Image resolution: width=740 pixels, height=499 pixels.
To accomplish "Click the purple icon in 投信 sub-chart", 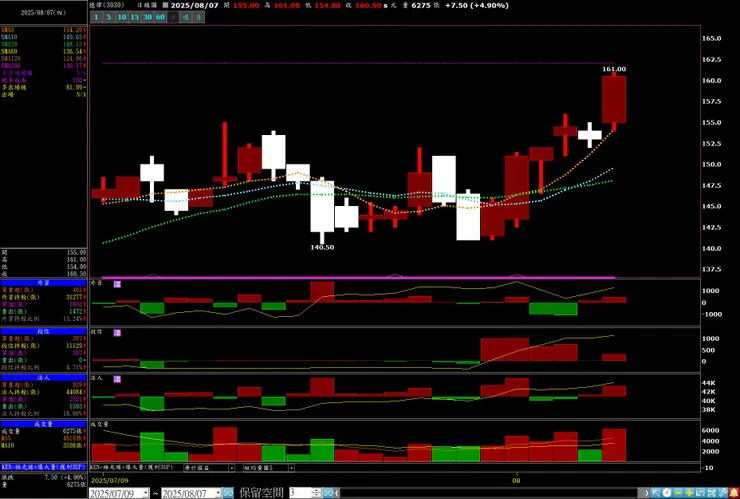I will click(x=117, y=333).
